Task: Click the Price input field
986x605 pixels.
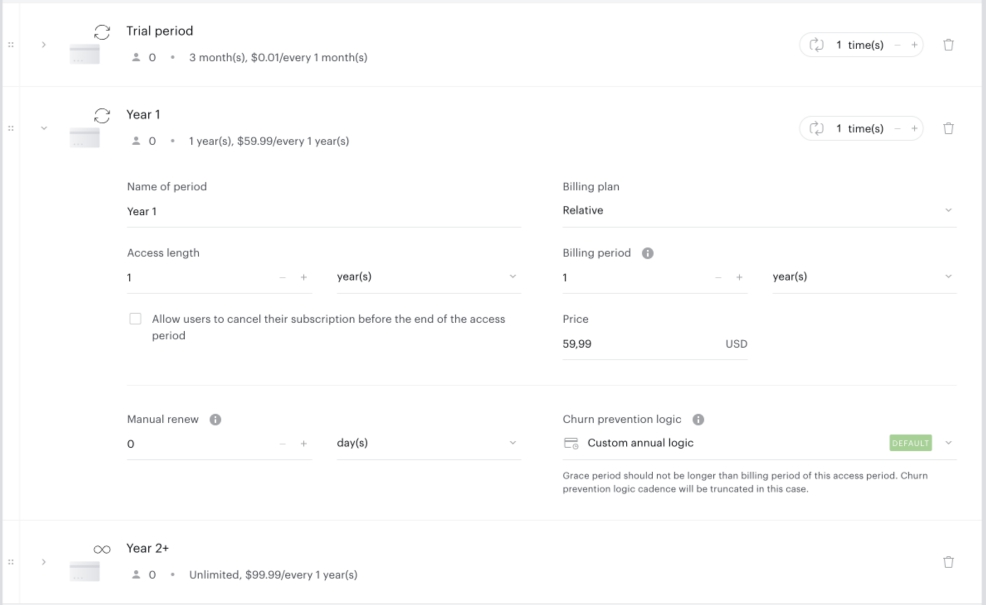Action: click(x=655, y=344)
